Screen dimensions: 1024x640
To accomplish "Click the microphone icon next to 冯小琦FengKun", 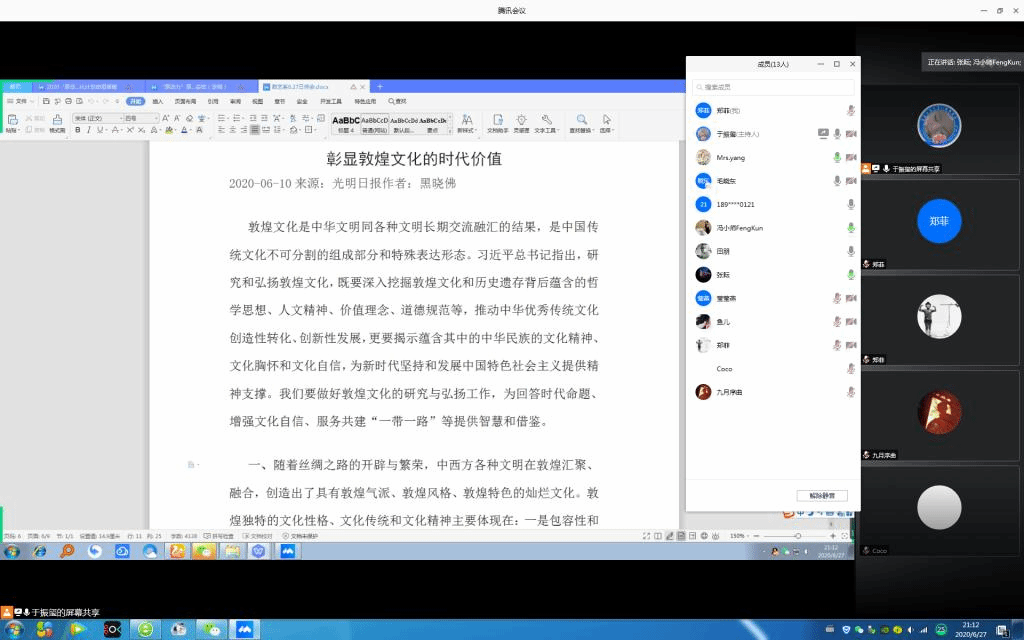I will point(851,228).
